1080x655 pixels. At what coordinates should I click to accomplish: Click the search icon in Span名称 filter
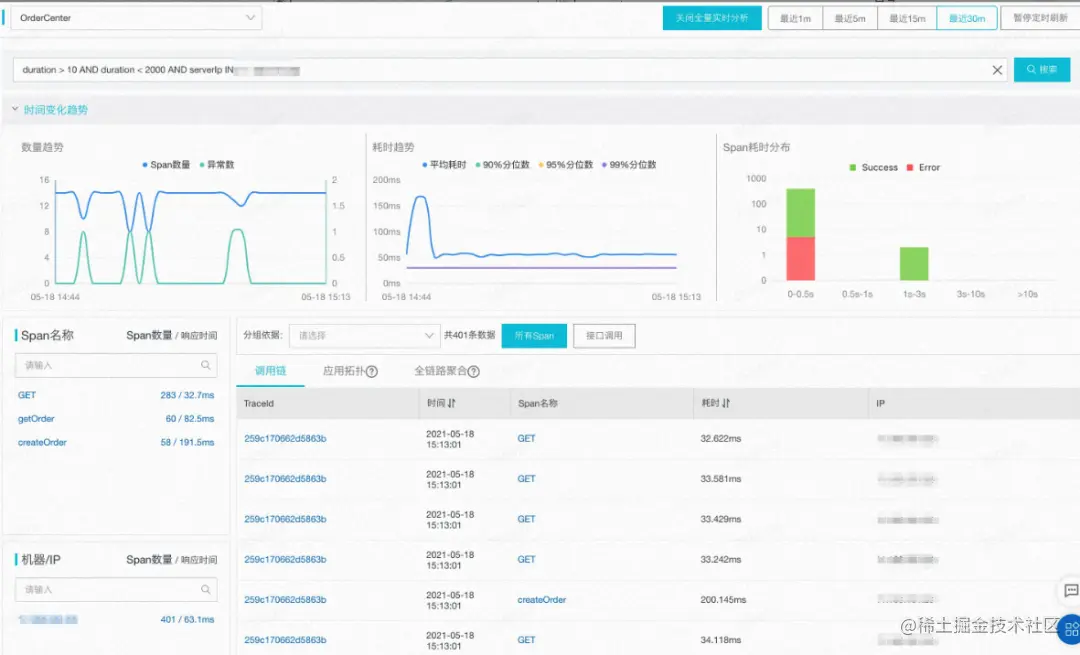click(205, 366)
